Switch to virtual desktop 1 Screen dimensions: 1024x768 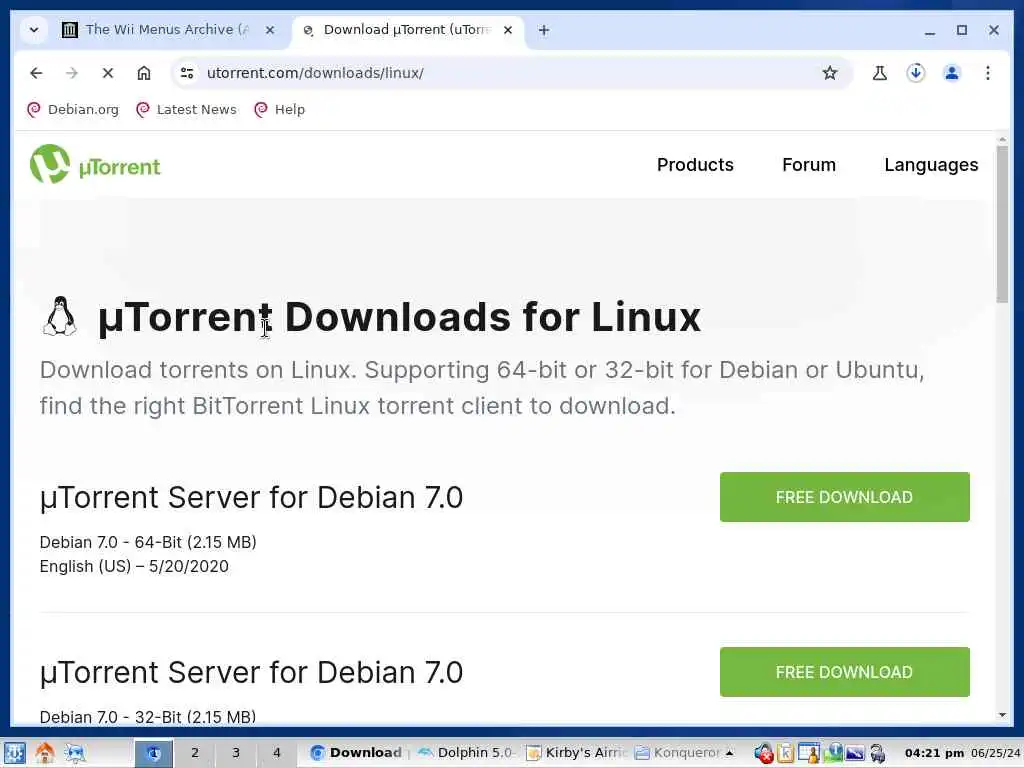(x=153, y=753)
